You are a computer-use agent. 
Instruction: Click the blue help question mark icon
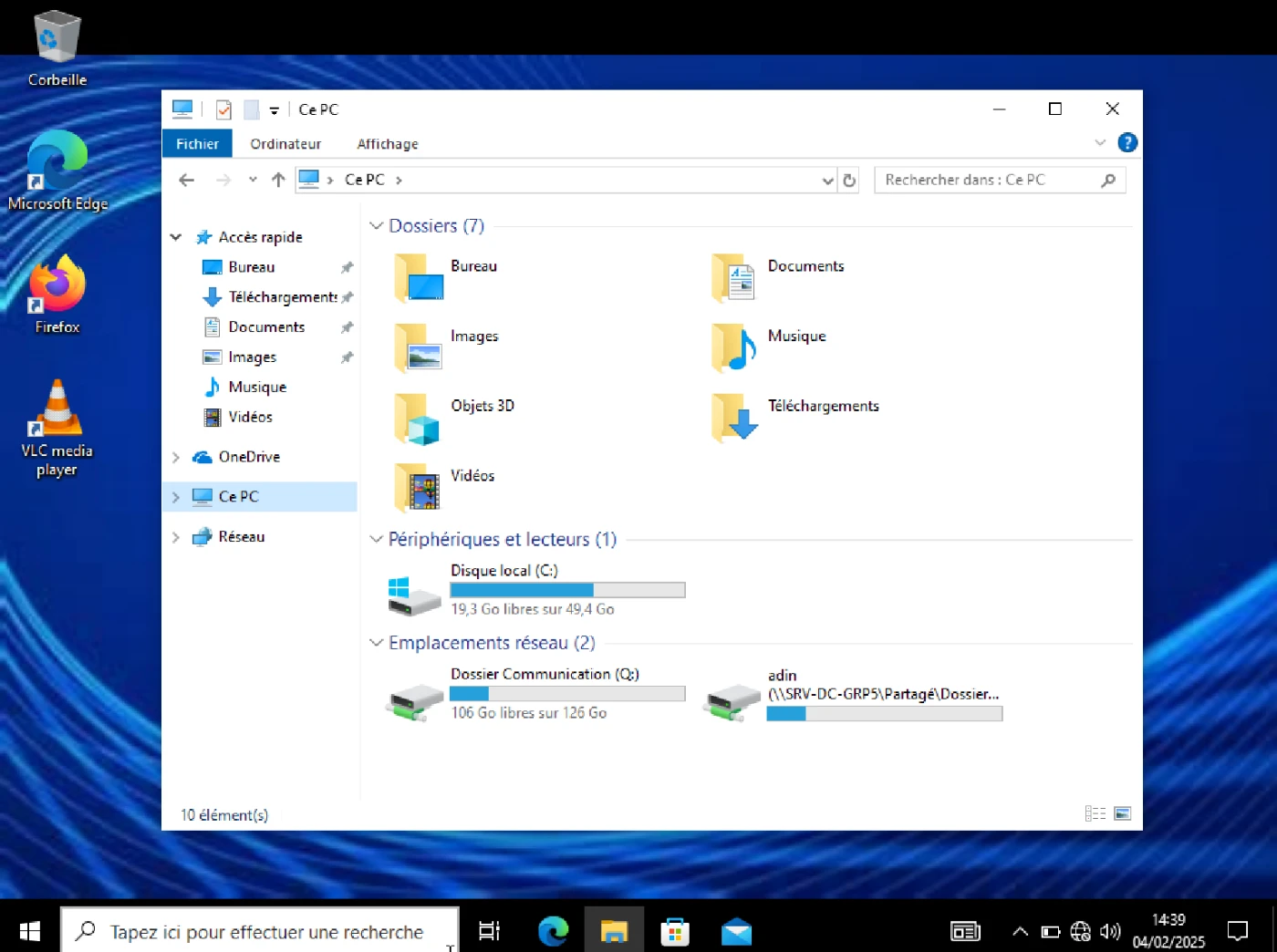click(x=1127, y=143)
